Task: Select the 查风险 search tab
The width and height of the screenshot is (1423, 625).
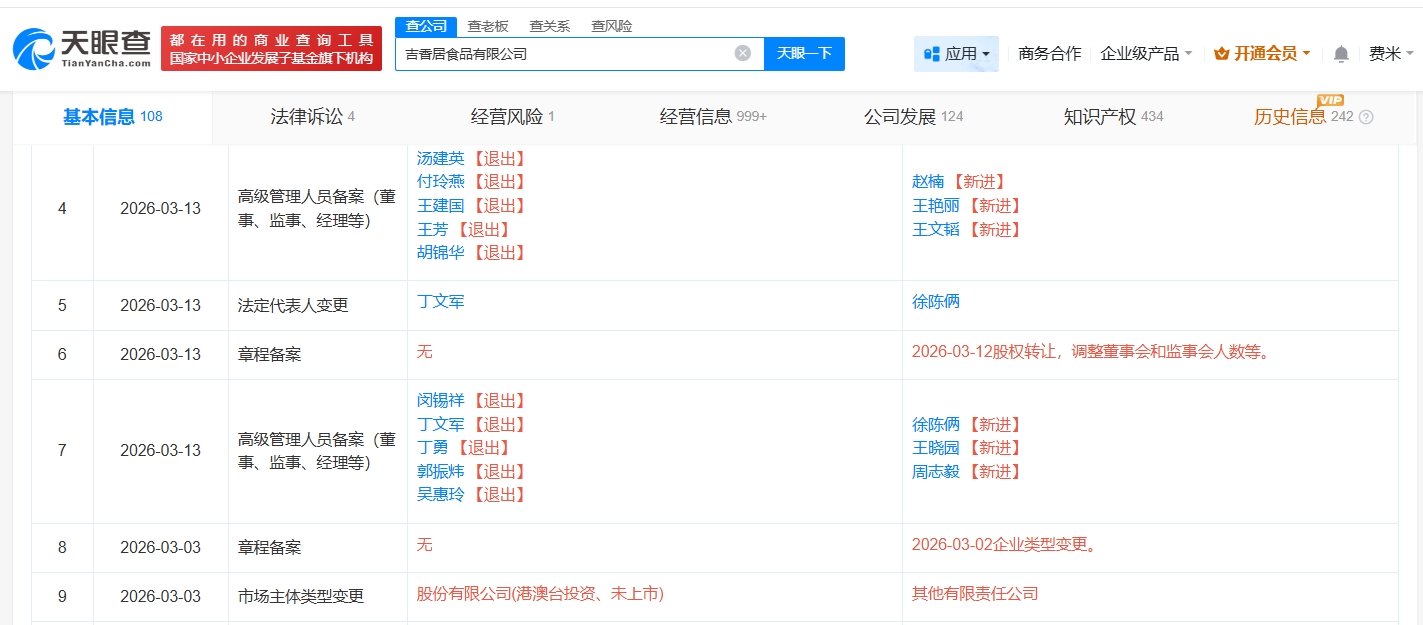Action: coord(611,26)
